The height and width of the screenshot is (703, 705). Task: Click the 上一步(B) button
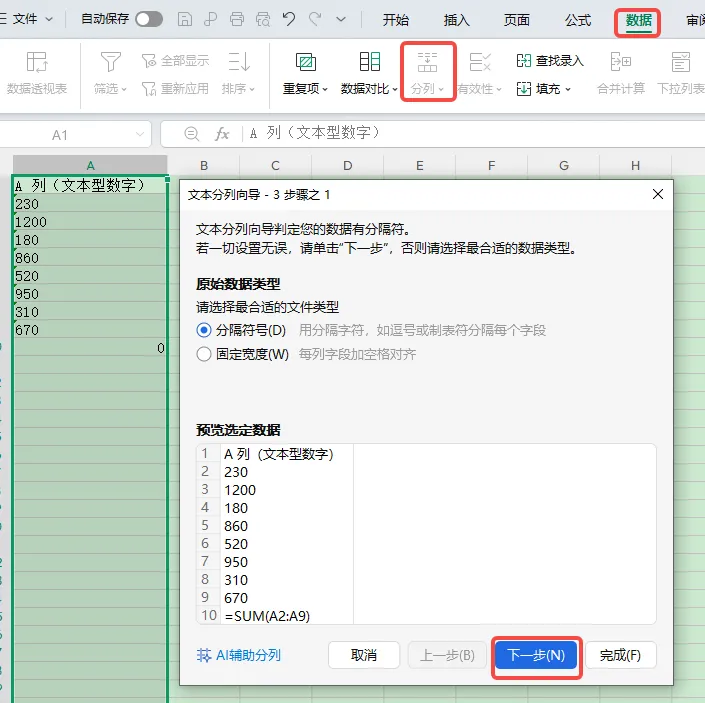pyautogui.click(x=447, y=655)
